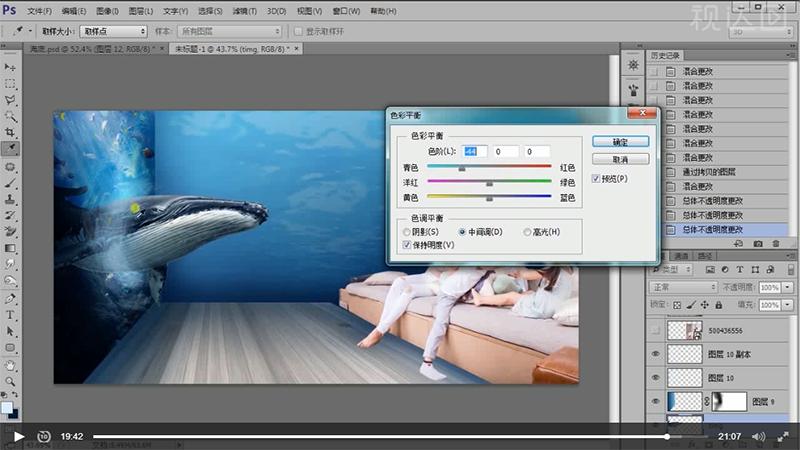
Task: Open the 图像(I) menu
Action: (x=107, y=11)
